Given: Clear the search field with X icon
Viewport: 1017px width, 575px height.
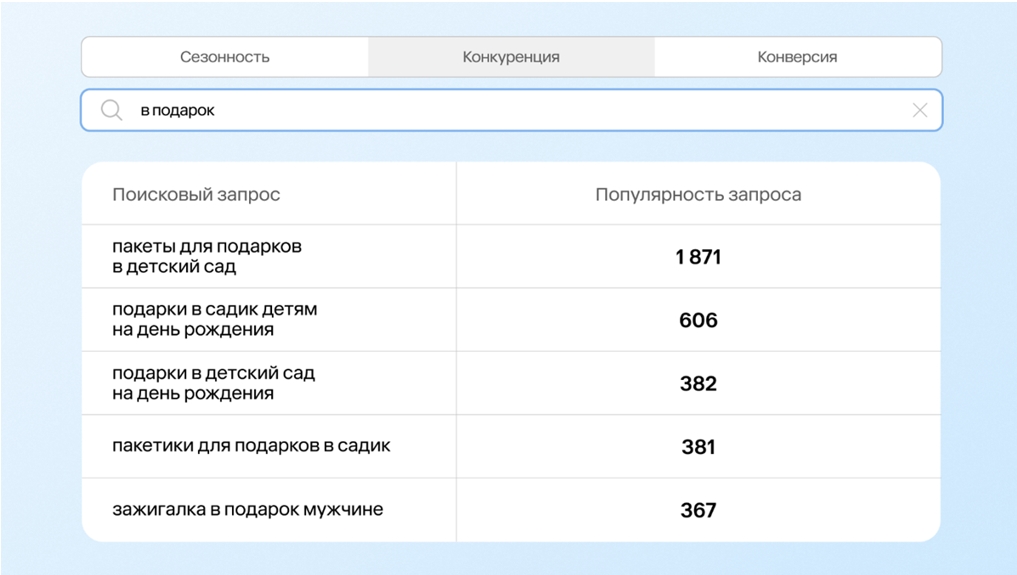Looking at the screenshot, I should pos(919,110).
